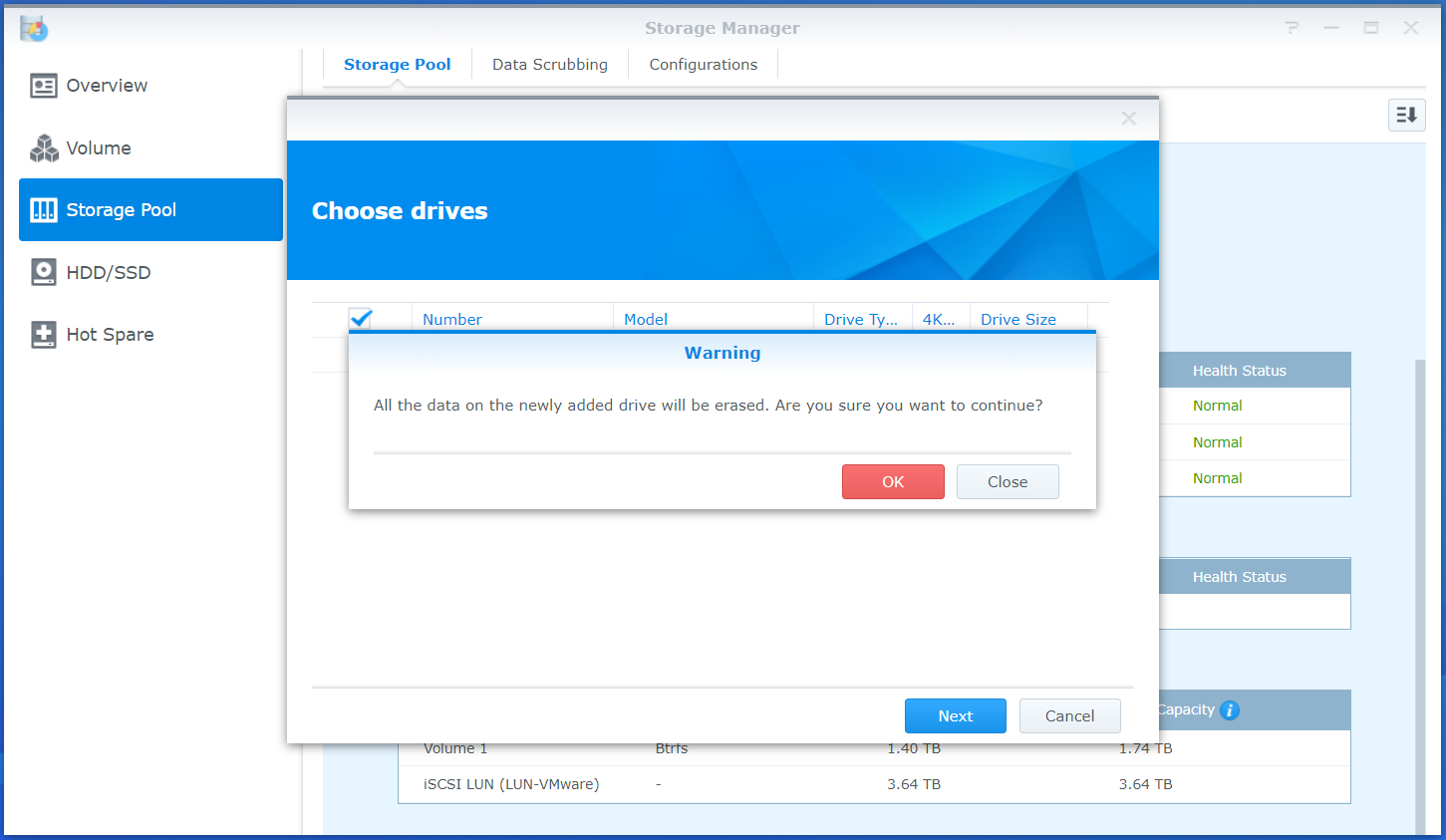Go to Volume in the sidebar
The height and width of the screenshot is (840, 1446).
[x=151, y=148]
